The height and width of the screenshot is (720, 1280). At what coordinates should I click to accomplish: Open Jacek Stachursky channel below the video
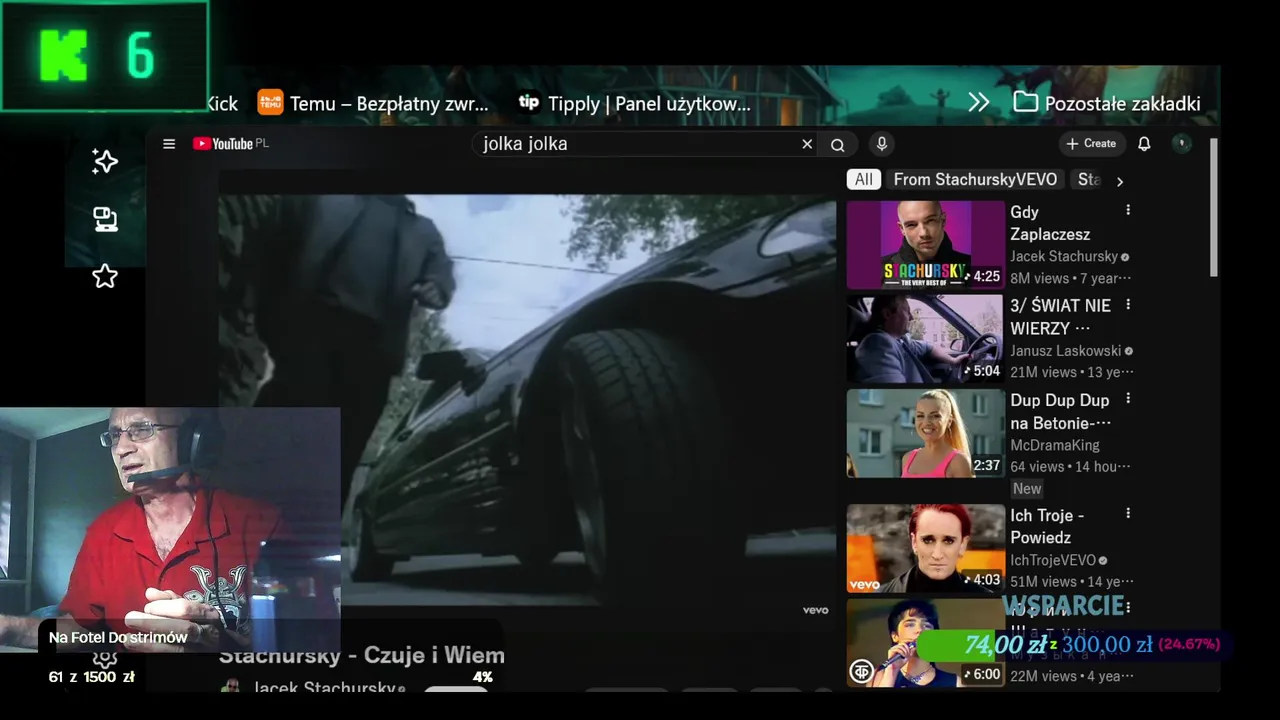[324, 688]
